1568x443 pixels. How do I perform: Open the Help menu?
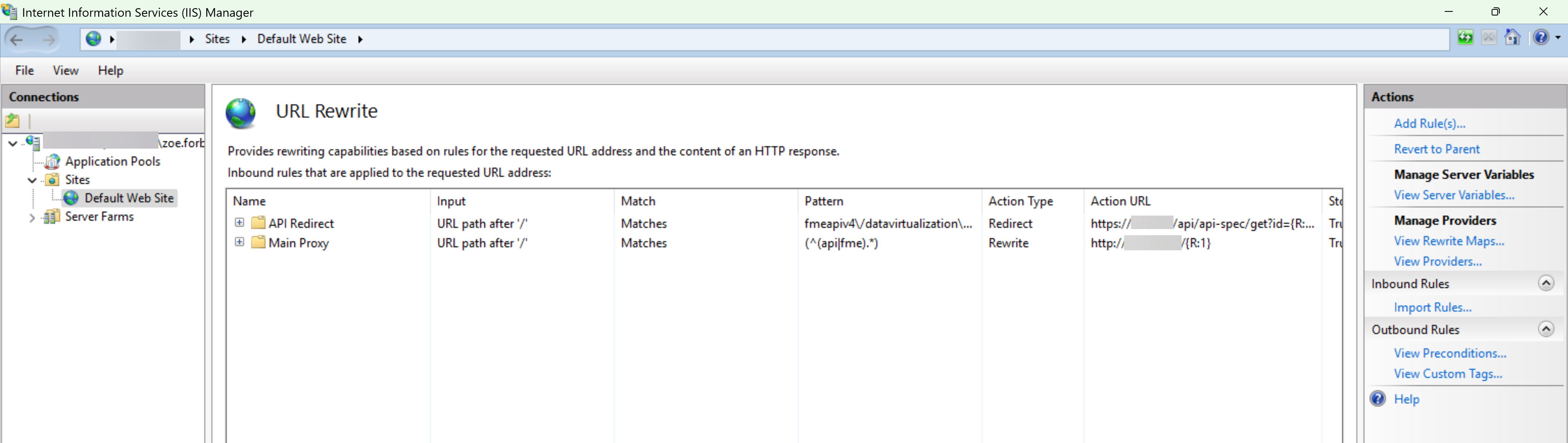pos(110,71)
